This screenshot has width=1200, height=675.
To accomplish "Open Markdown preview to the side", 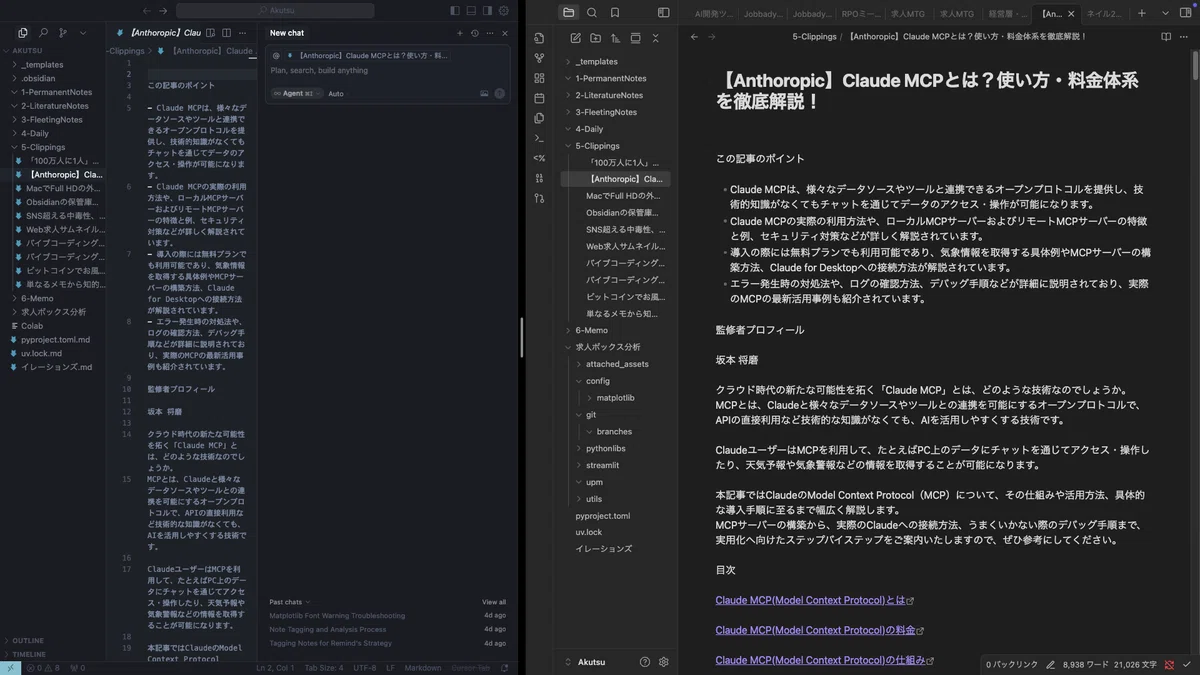I will tap(211, 33).
